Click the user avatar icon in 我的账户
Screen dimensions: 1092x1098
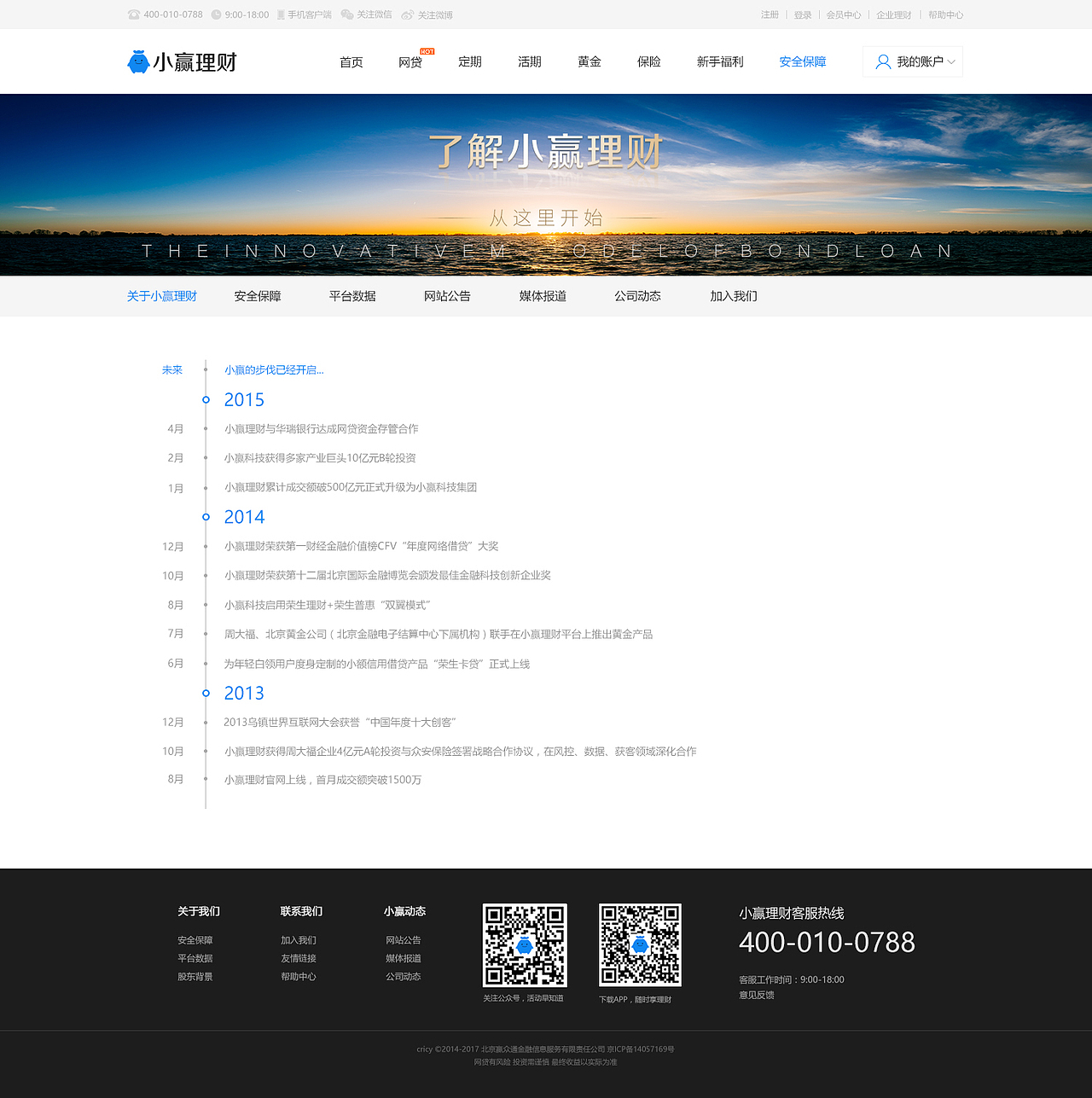(x=883, y=61)
